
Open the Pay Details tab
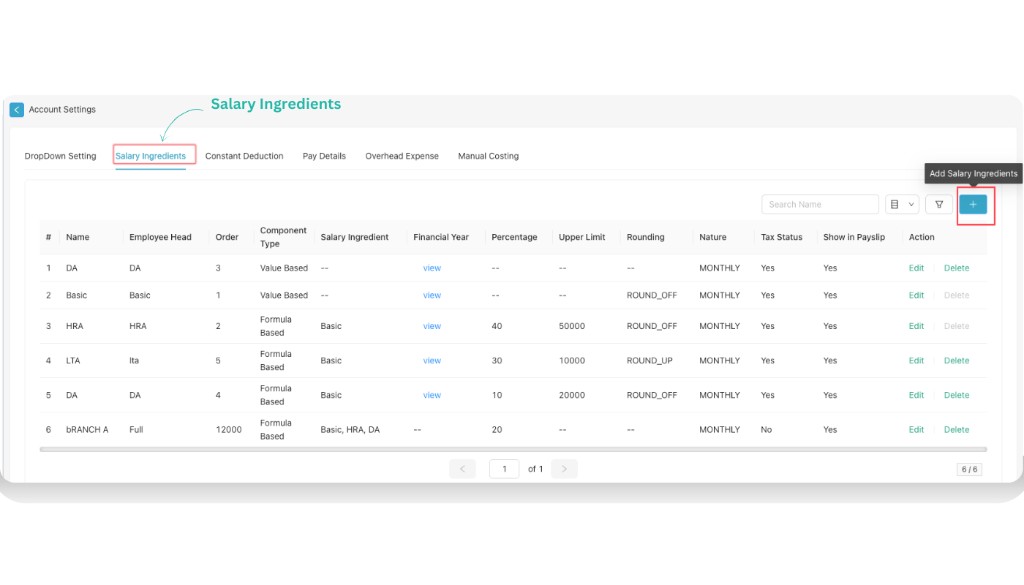pos(324,156)
